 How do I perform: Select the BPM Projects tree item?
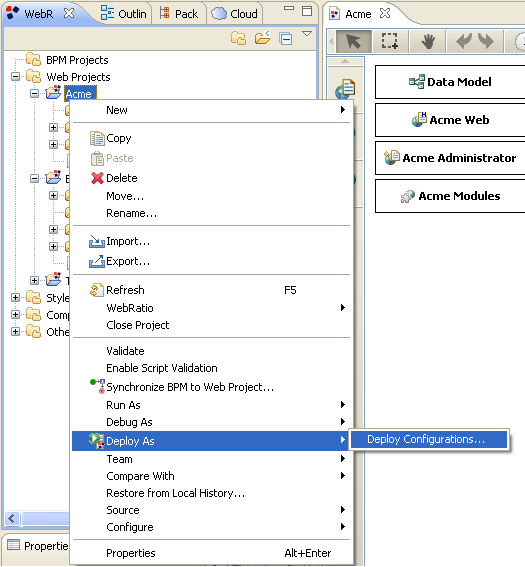(x=77, y=60)
